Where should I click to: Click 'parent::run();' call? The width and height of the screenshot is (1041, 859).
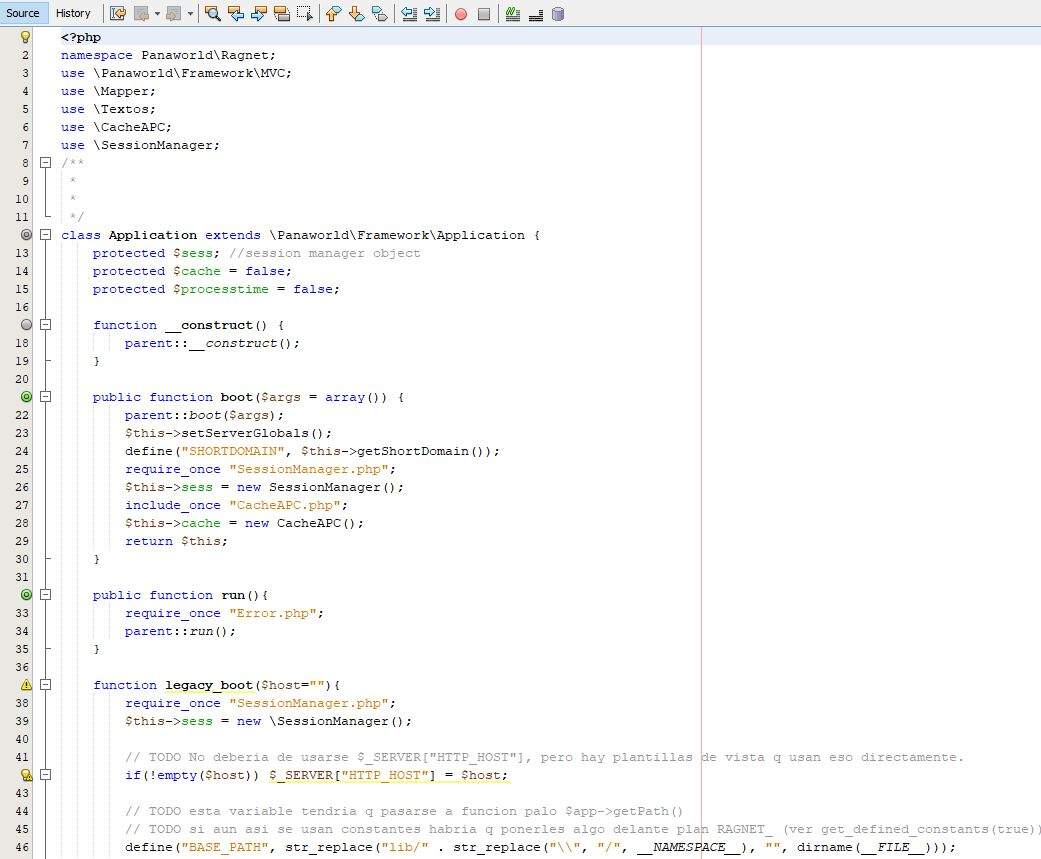pyautogui.click(x=180, y=631)
